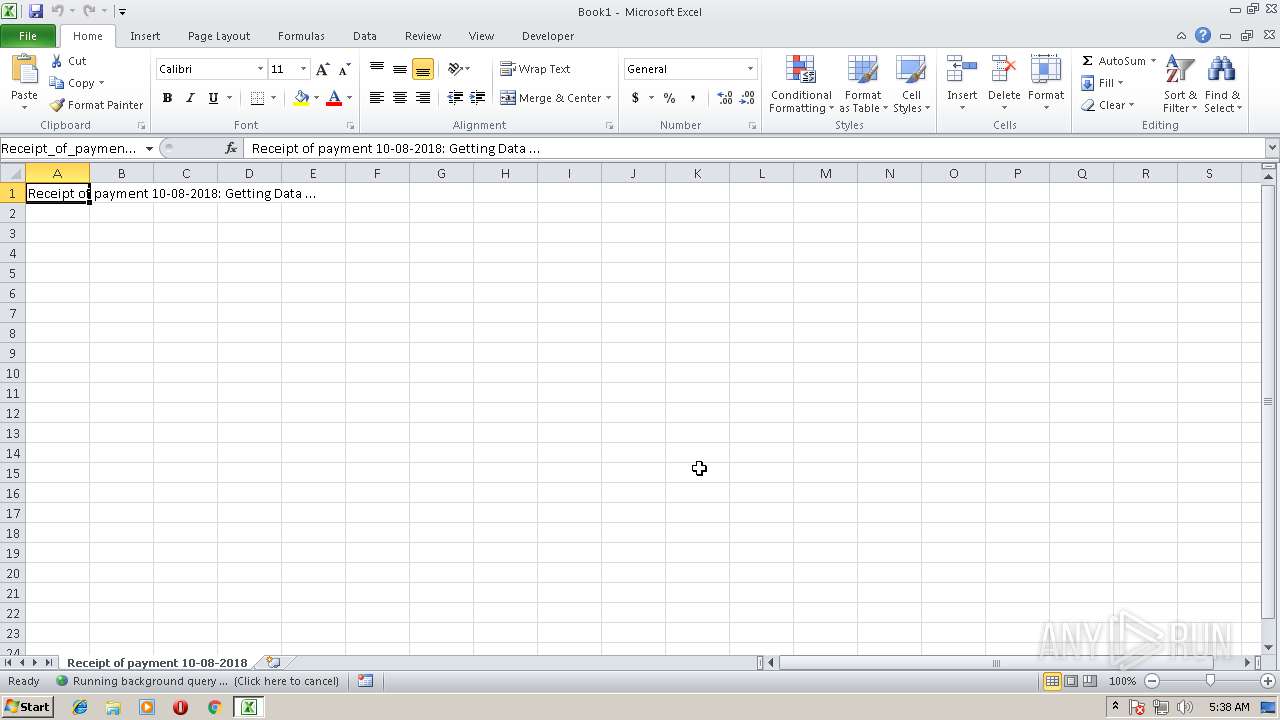
Task: Apply red font color
Action: click(334, 98)
